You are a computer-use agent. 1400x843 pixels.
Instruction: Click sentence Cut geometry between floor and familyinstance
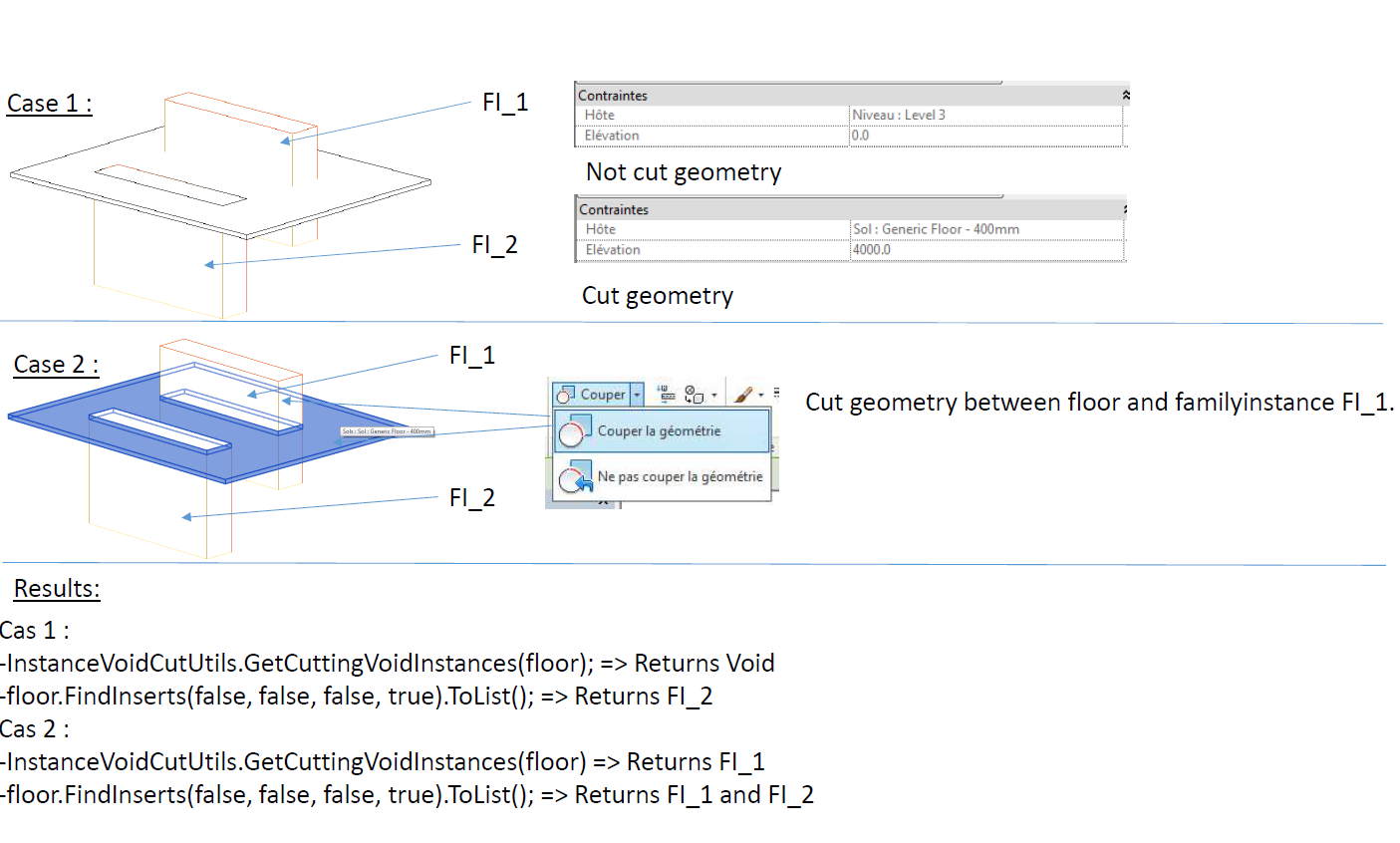click(1100, 403)
